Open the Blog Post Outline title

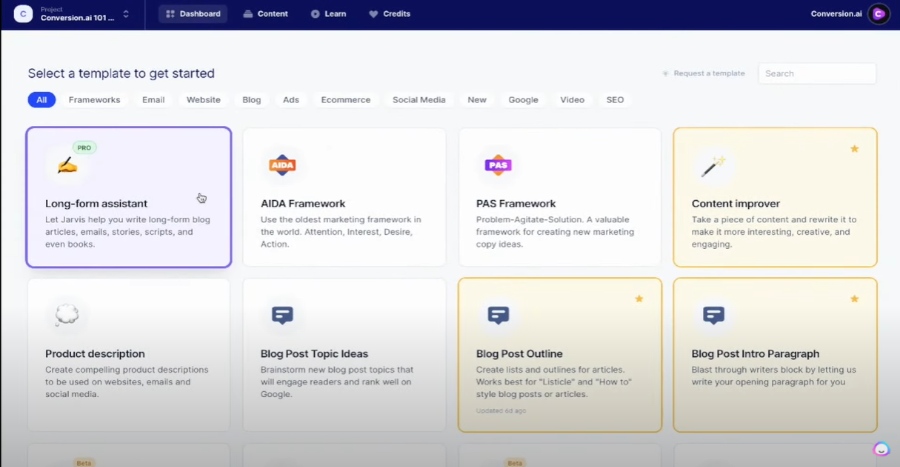(519, 354)
